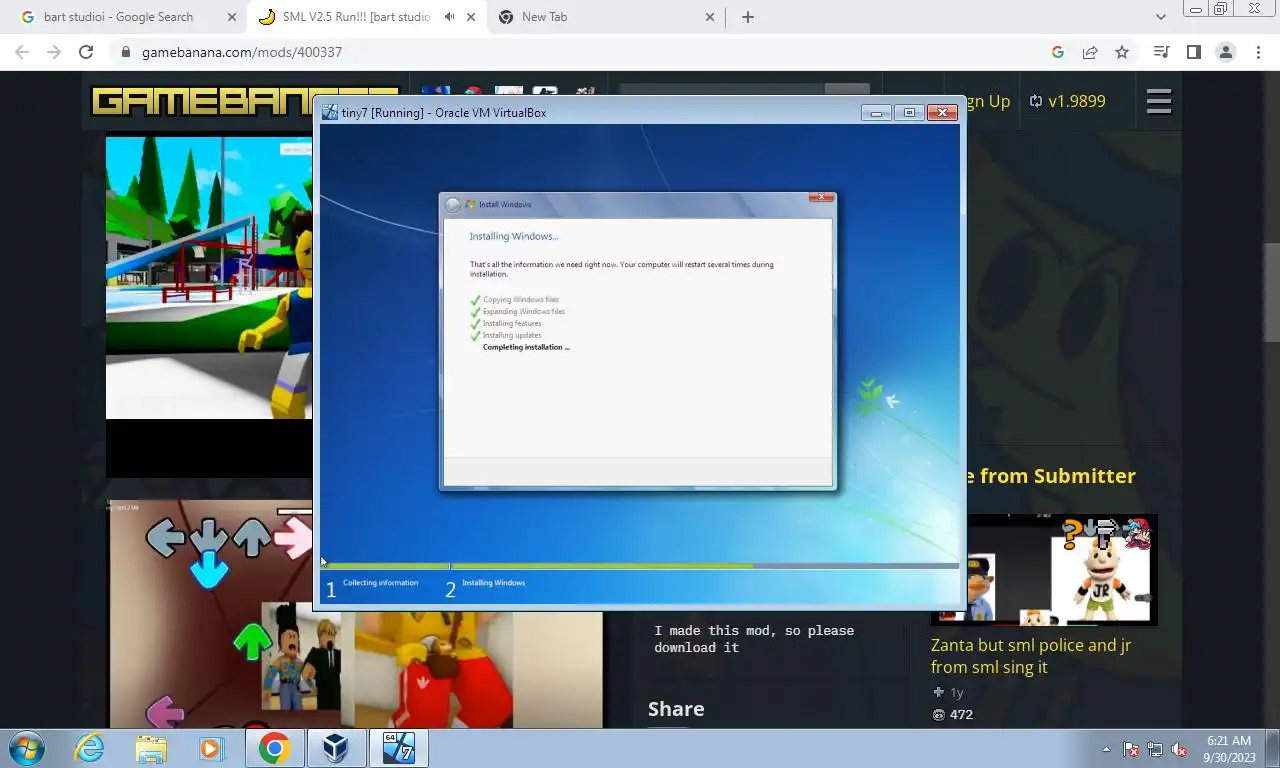Image resolution: width=1280 pixels, height=768 pixels.
Task: Open Action Center flag icon in tray
Action: [x=1131, y=749]
